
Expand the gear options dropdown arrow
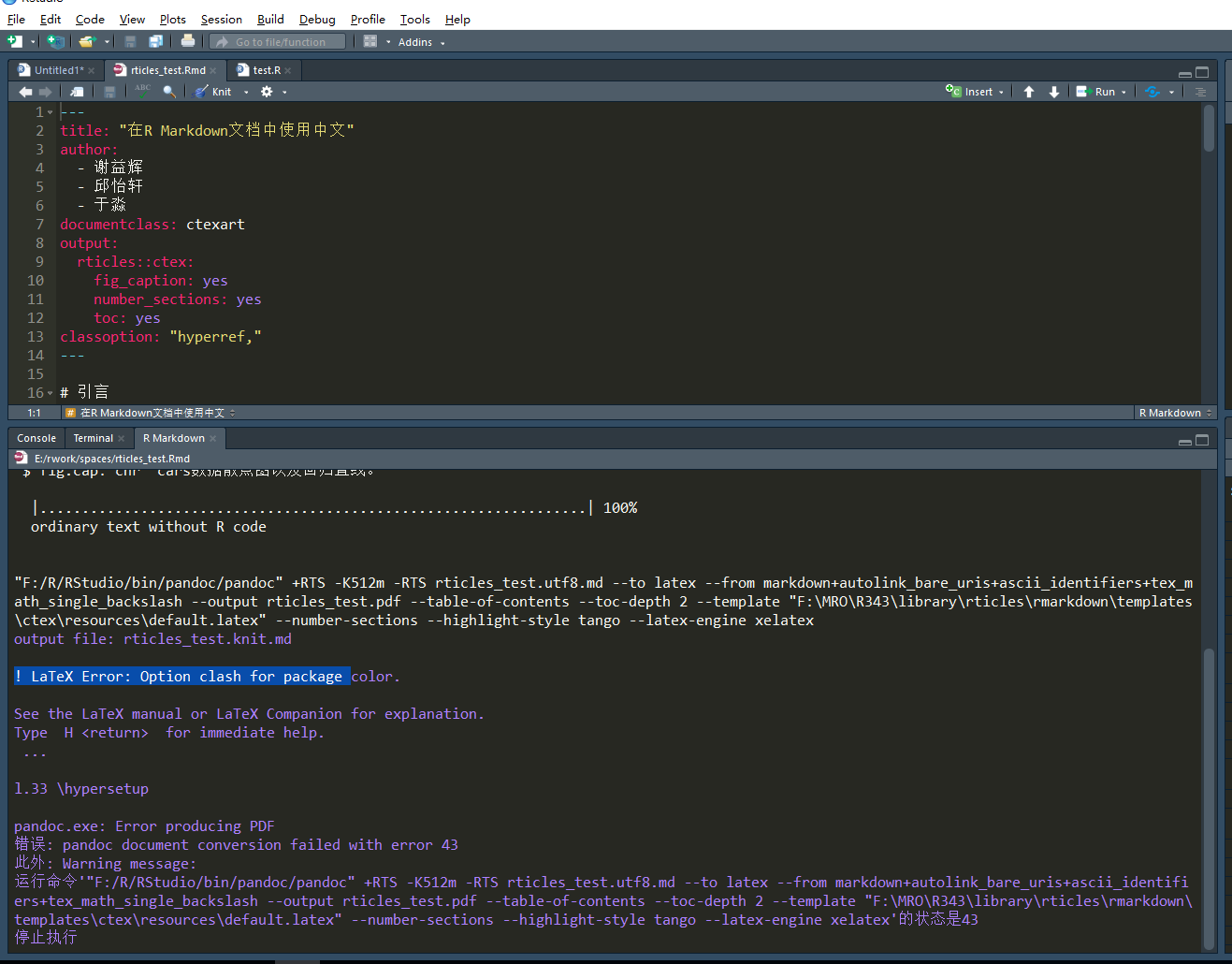click(x=284, y=93)
